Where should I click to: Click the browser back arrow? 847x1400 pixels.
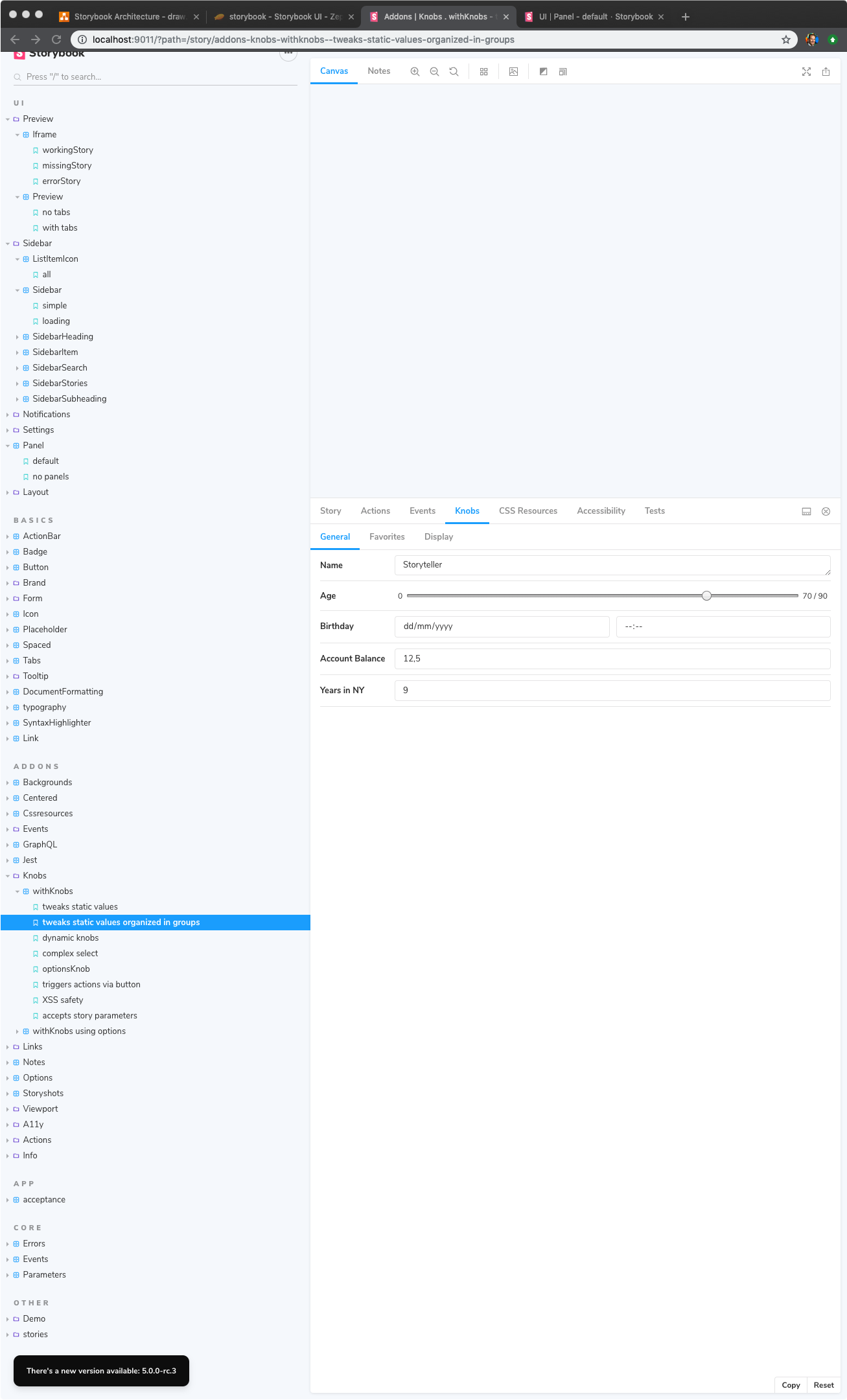click(x=15, y=40)
